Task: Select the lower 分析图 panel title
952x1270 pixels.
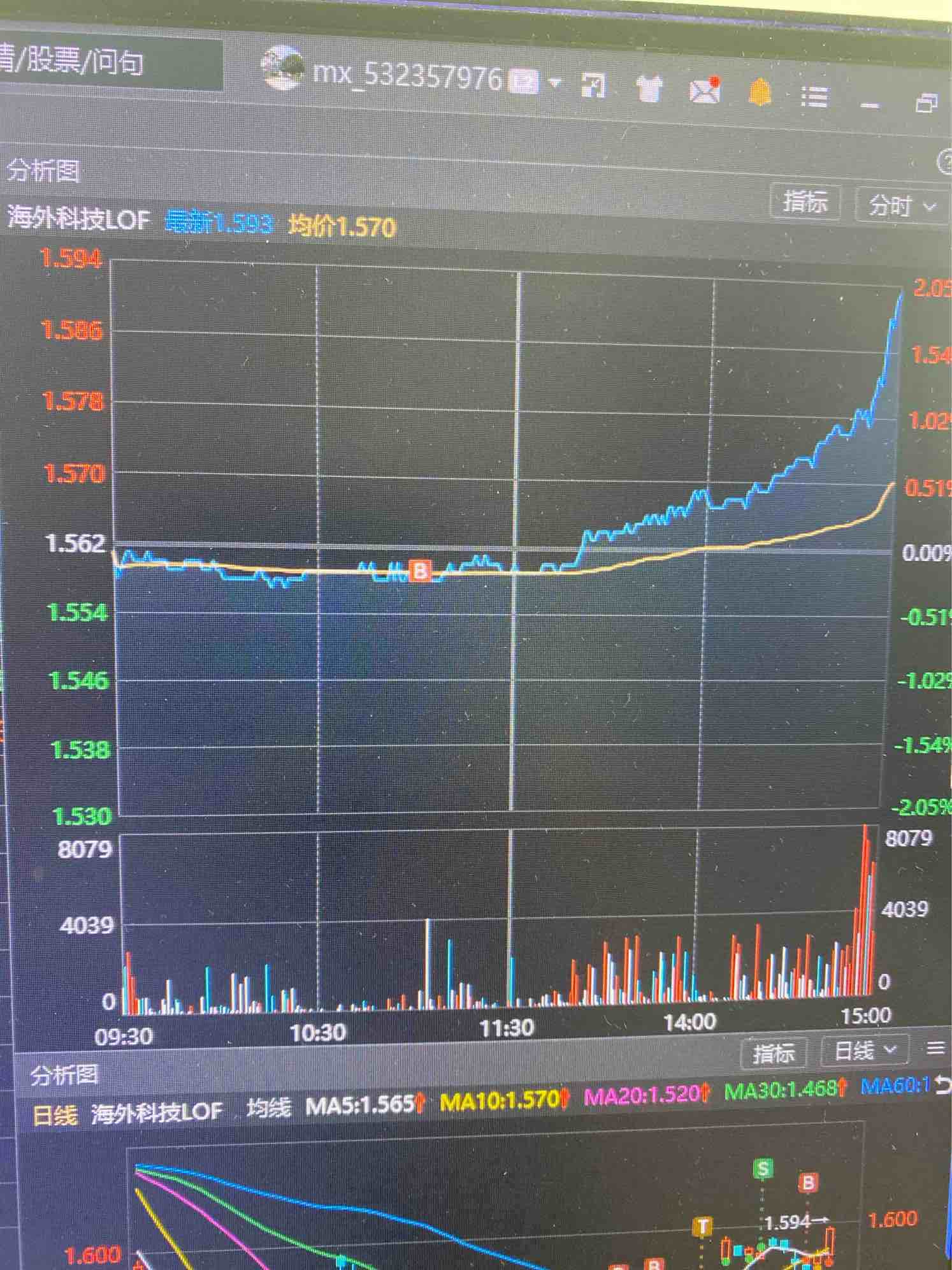Action: 64,1076
